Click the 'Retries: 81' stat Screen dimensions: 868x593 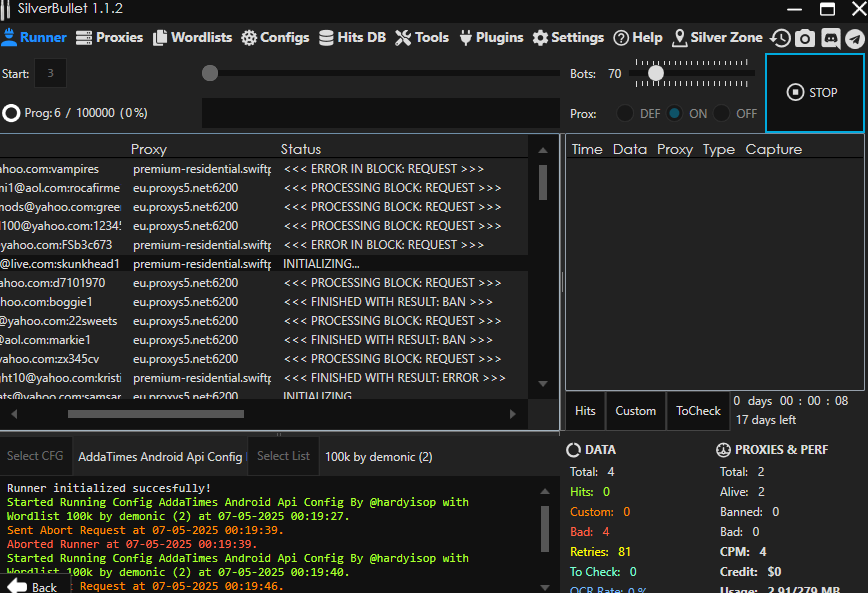(x=601, y=552)
